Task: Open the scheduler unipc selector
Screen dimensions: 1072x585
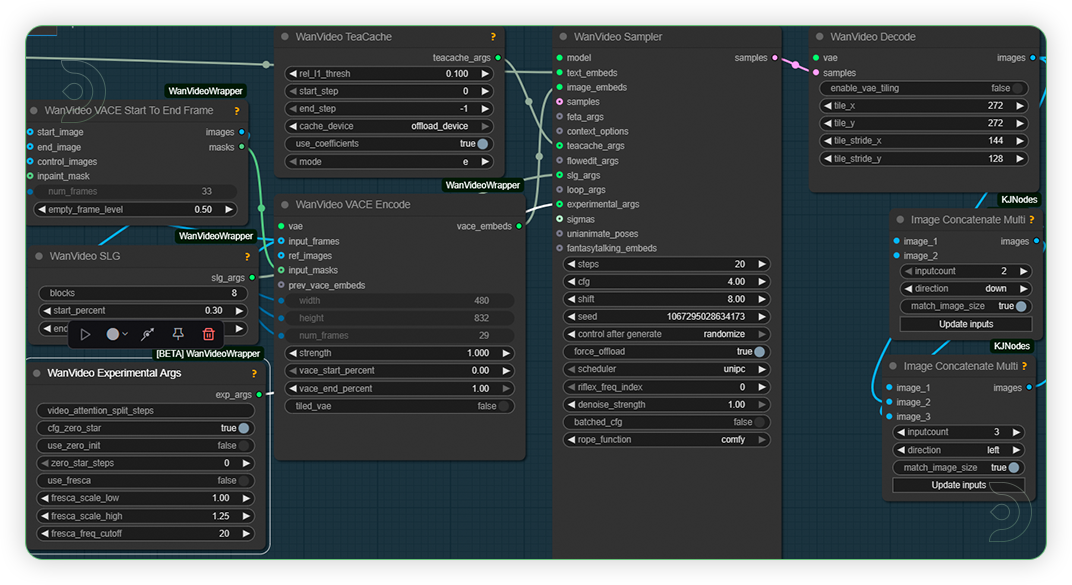Action: click(x=667, y=369)
